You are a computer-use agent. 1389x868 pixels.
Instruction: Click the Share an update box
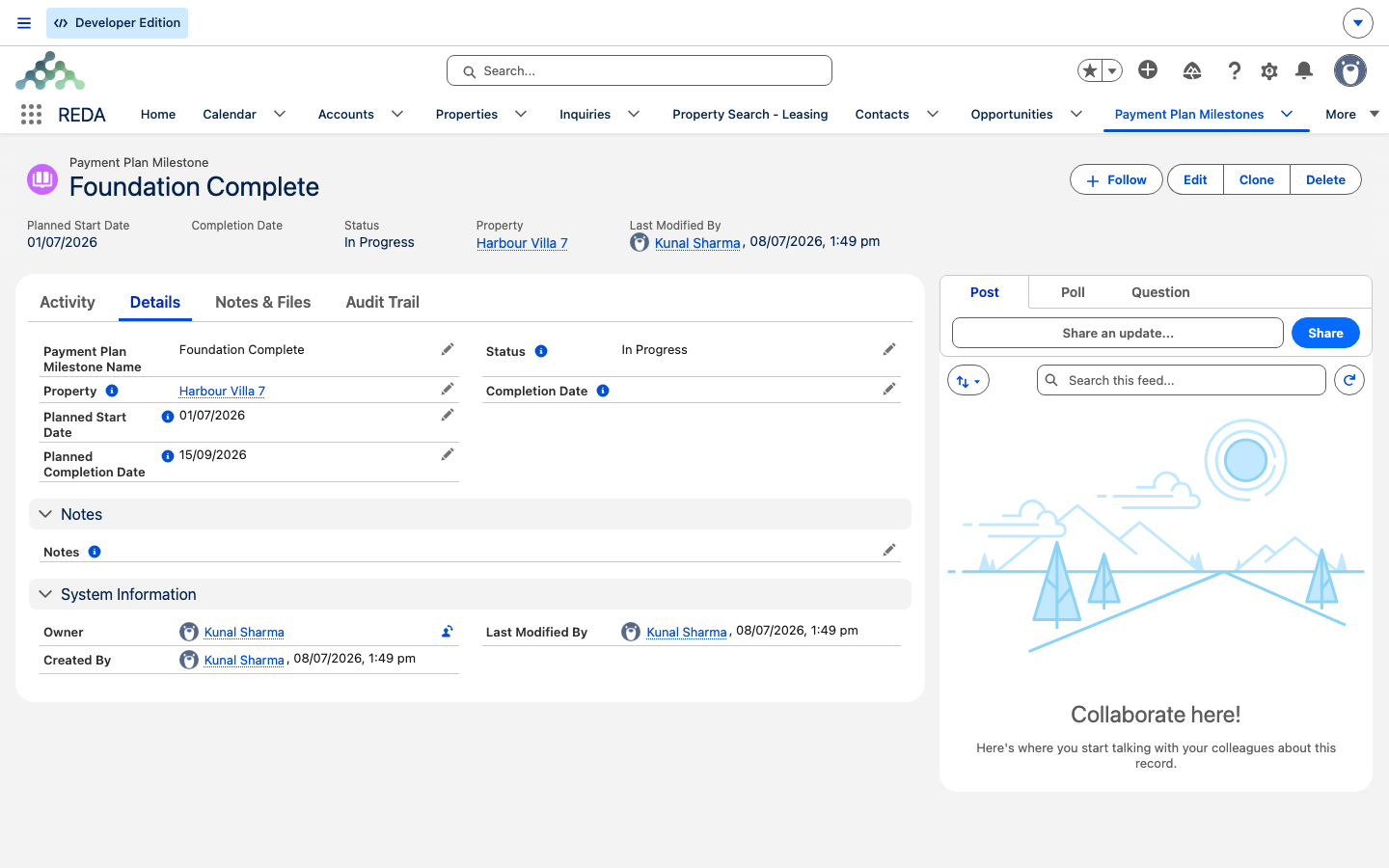(x=1118, y=333)
